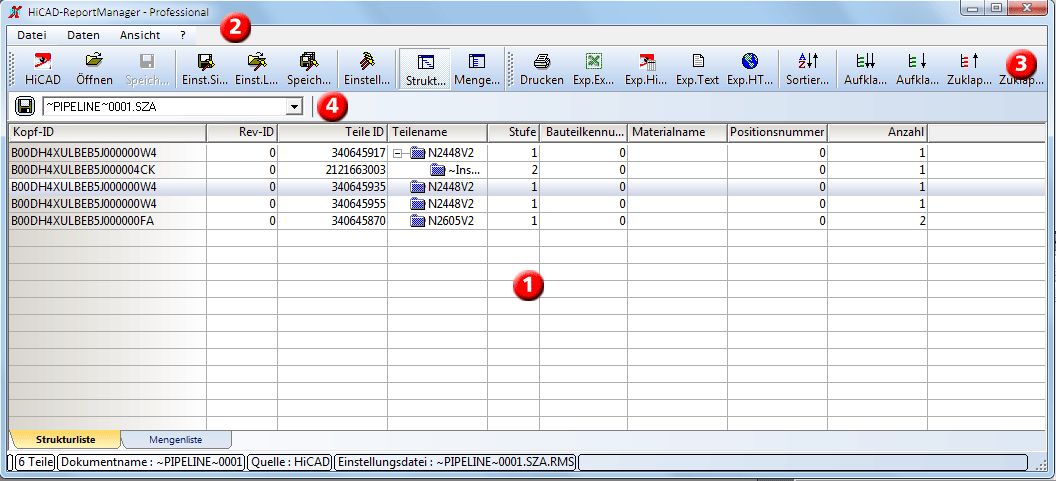Click the Kopf-ID column header

click(107, 132)
